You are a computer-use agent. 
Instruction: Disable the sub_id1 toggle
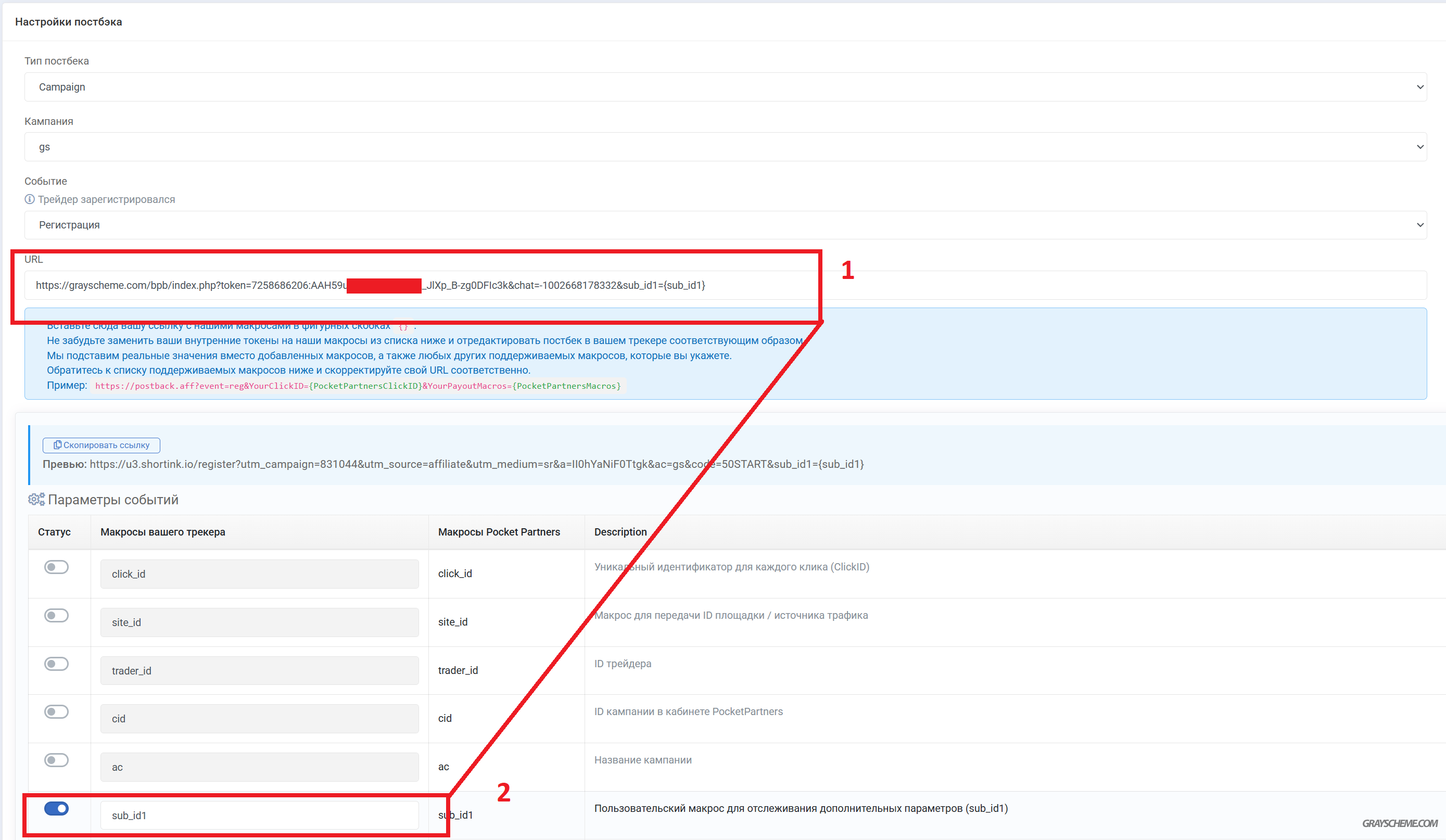(56, 808)
